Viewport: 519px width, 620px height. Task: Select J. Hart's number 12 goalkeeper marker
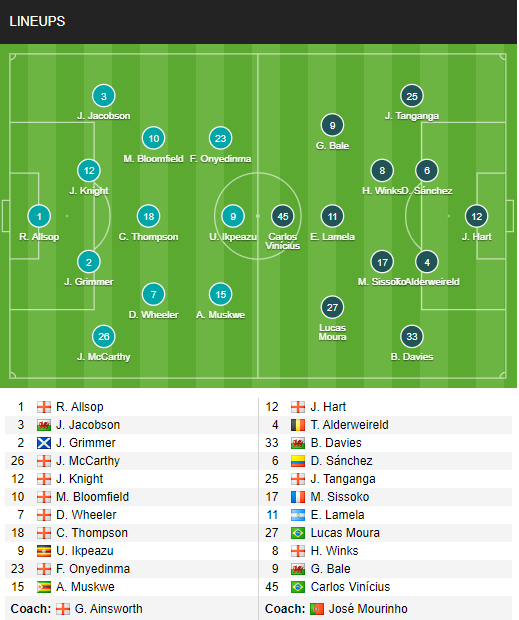(477, 216)
